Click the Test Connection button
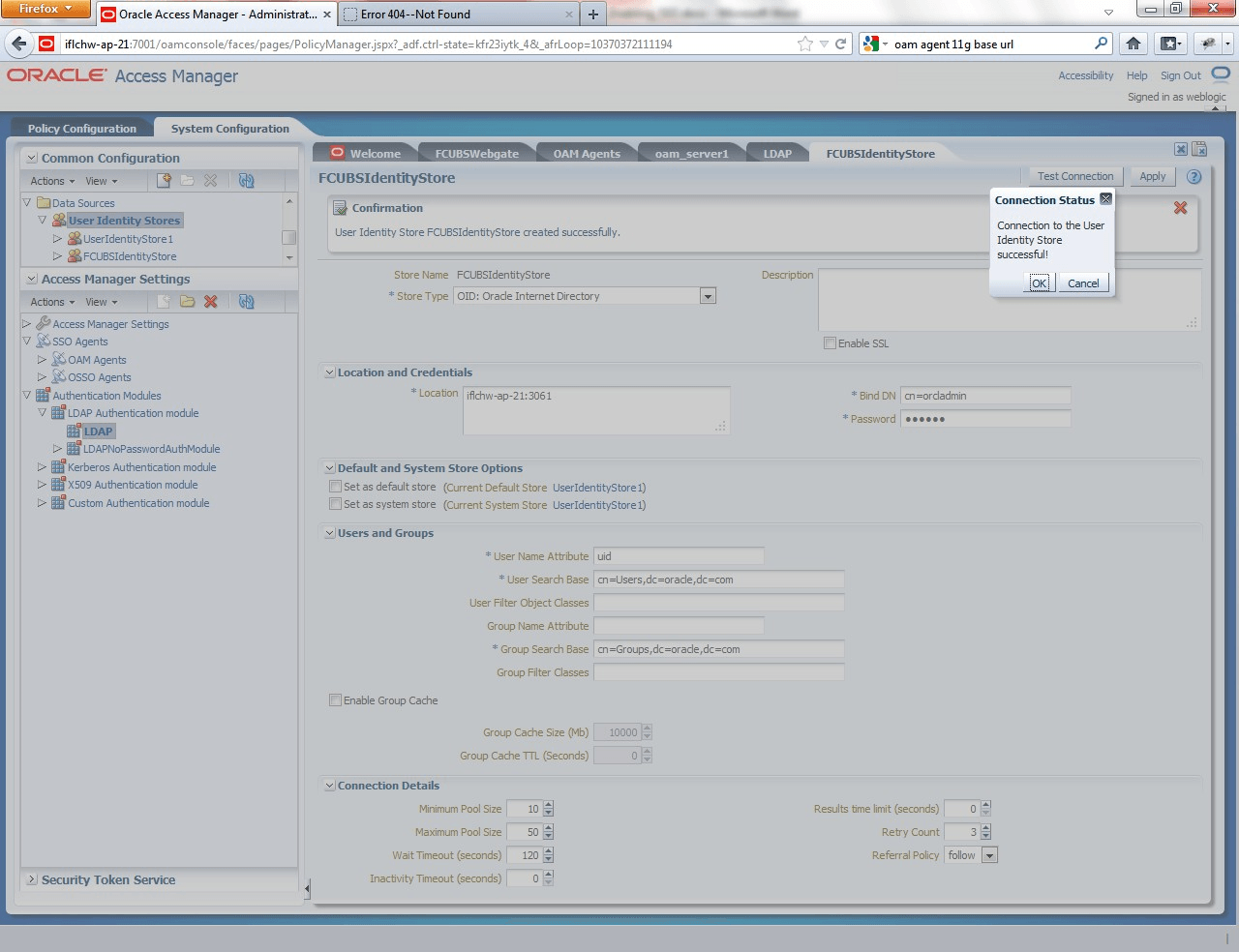Viewport: 1239px width, 952px height. point(1075,176)
